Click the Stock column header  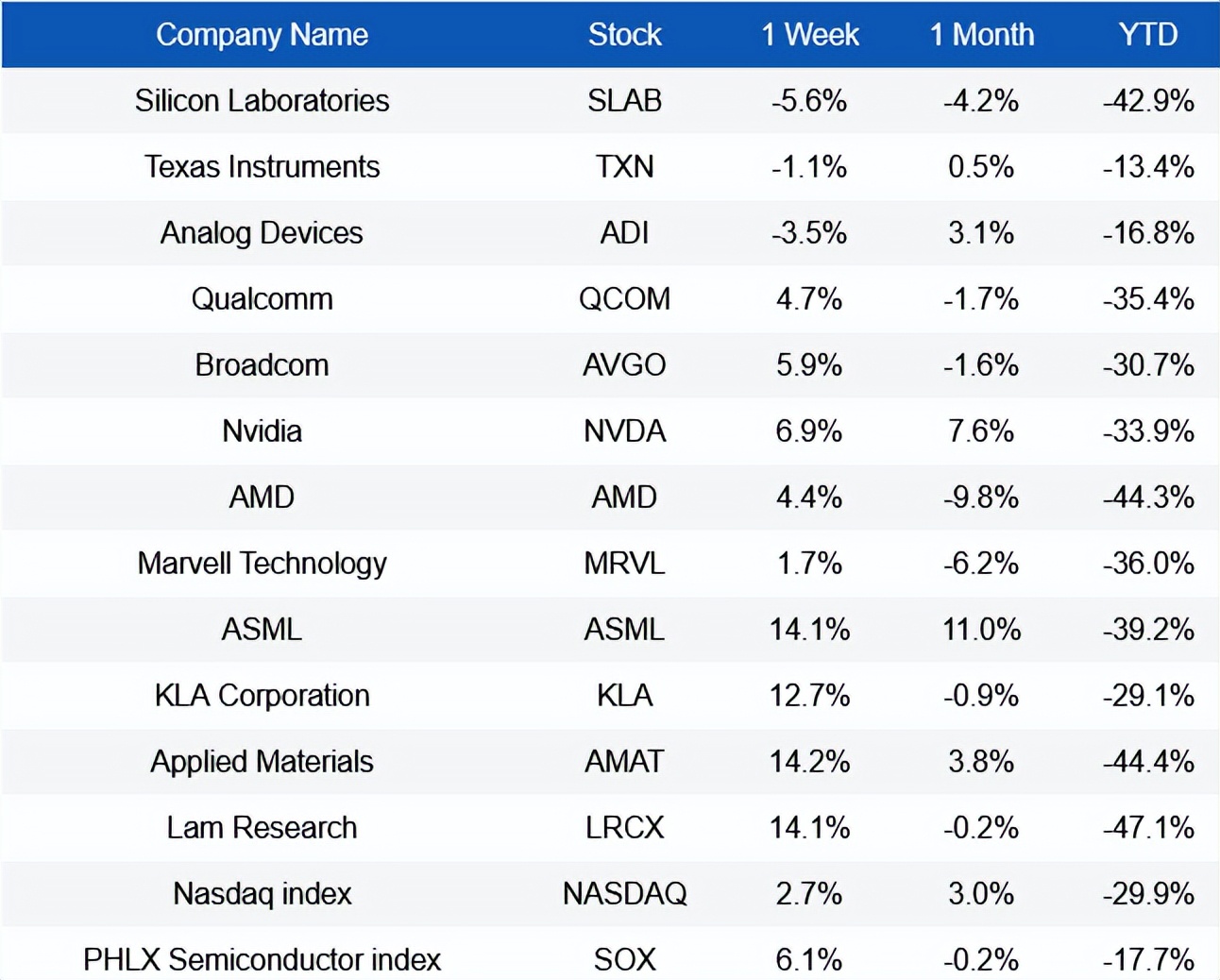624,35
